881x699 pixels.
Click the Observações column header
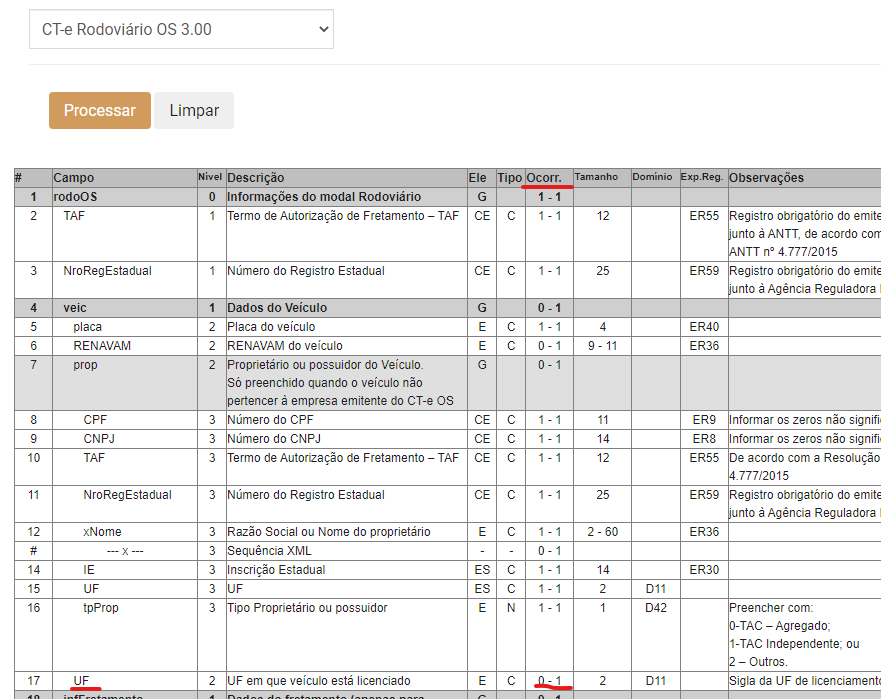point(766,178)
